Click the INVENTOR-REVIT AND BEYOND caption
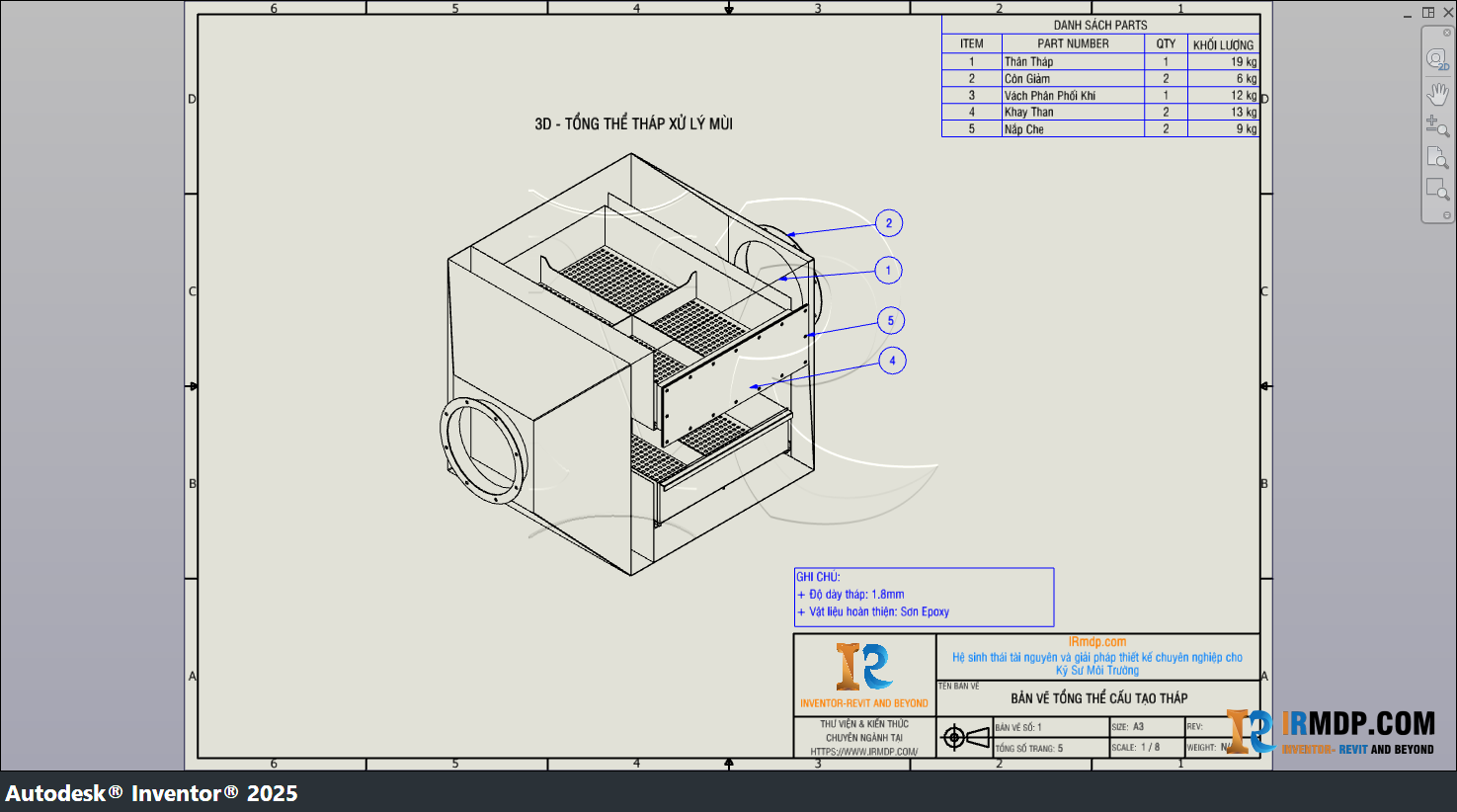 point(864,703)
